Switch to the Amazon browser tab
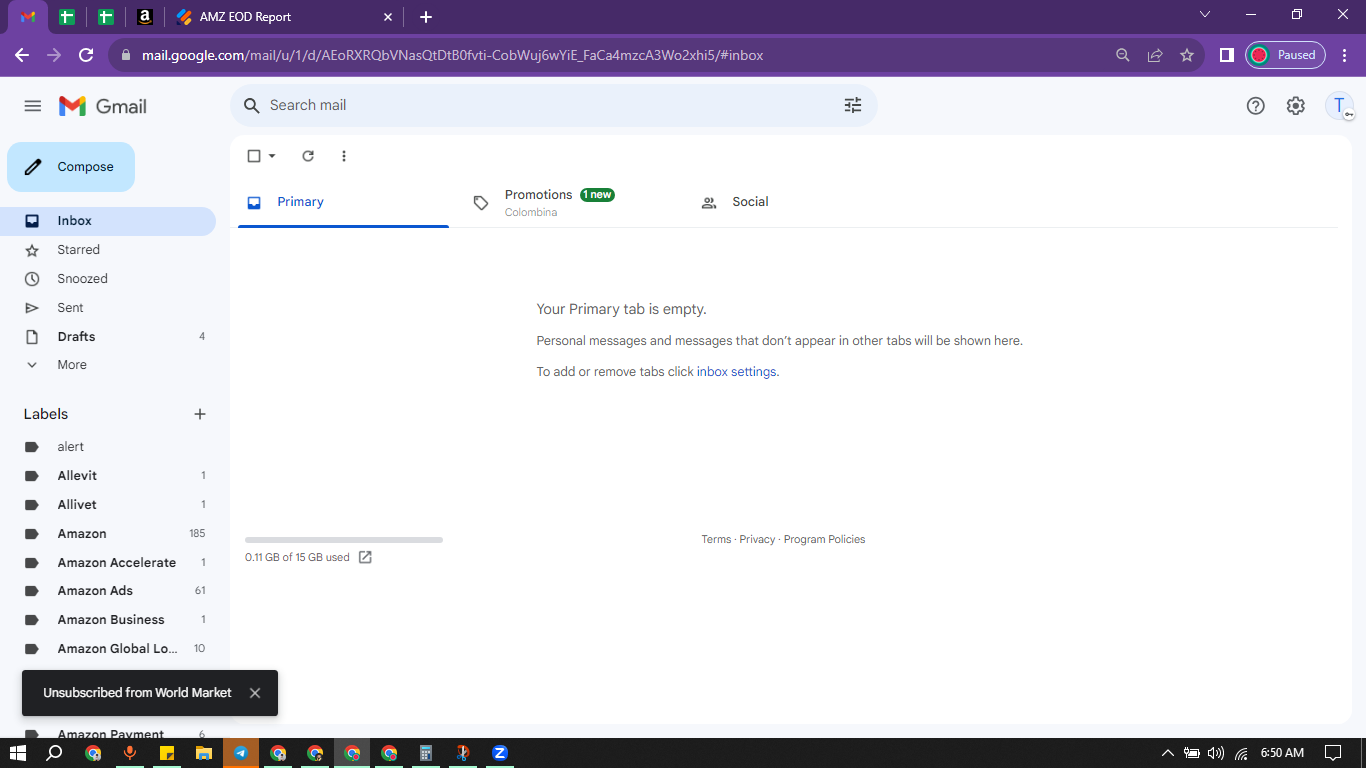 [145, 17]
